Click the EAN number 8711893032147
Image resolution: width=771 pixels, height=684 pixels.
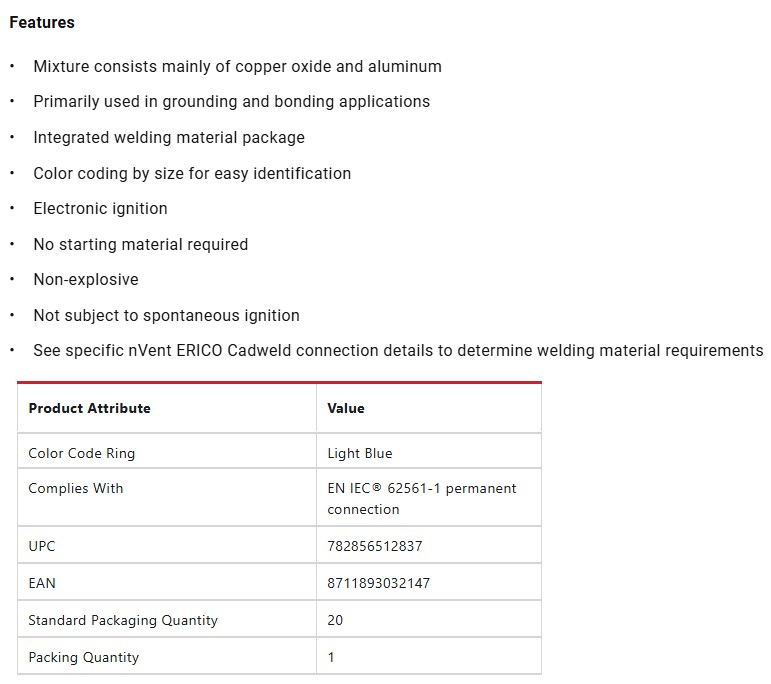(378, 583)
